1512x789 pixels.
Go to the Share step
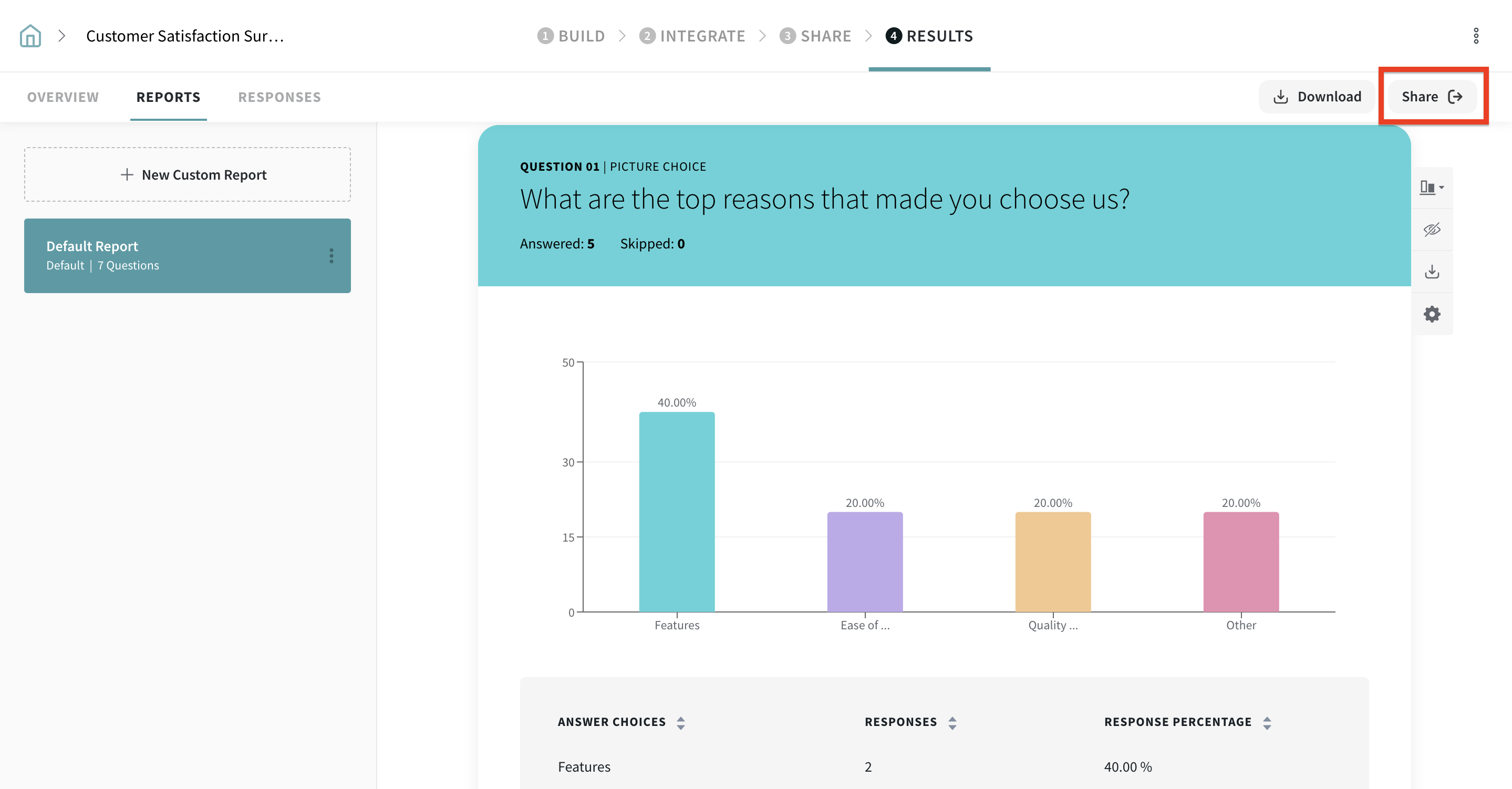(815, 36)
